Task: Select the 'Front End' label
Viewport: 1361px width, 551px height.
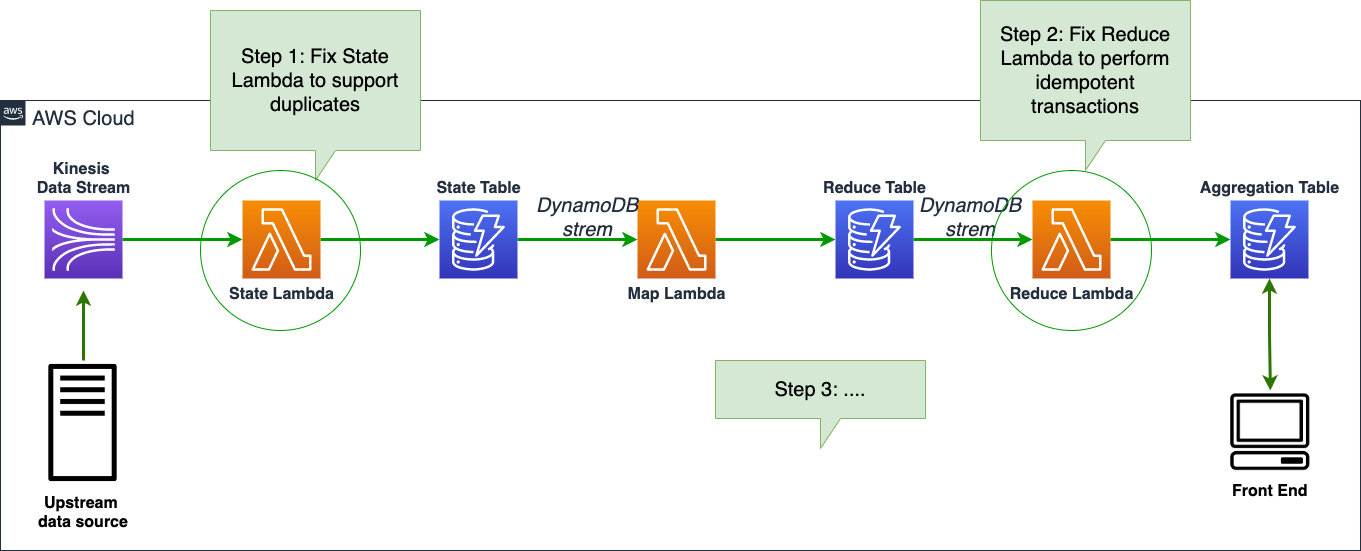Action: coord(1270,490)
